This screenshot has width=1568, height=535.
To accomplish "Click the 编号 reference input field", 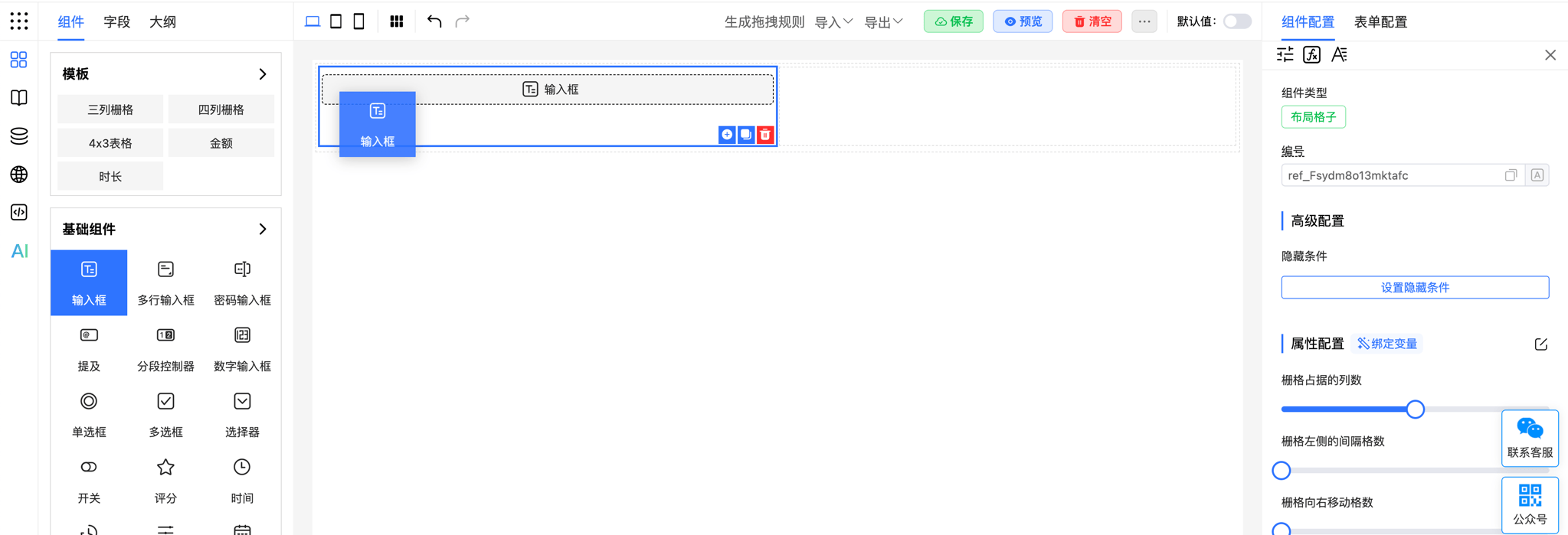I will pos(1390,175).
